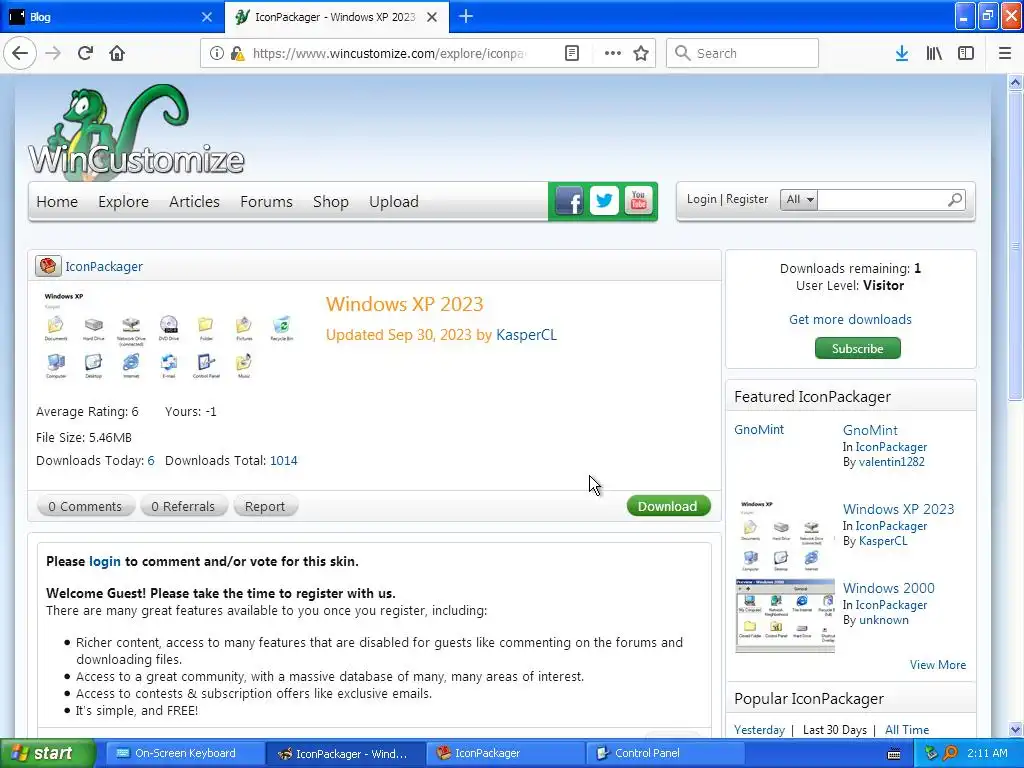1024x768 pixels.
Task: Open WinCustomize Twitter icon
Action: click(x=604, y=200)
